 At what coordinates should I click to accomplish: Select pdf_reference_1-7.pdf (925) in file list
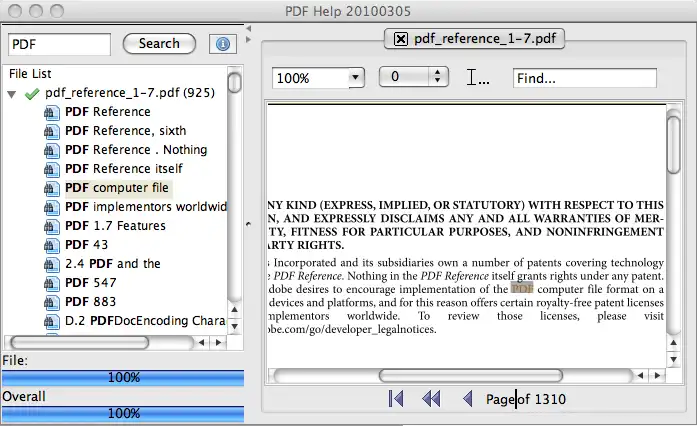(130, 92)
